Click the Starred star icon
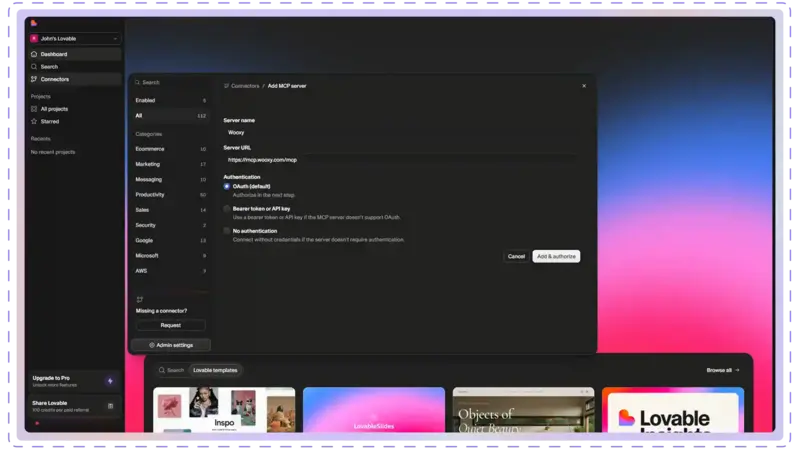The width and height of the screenshot is (800, 450). click(x=34, y=121)
